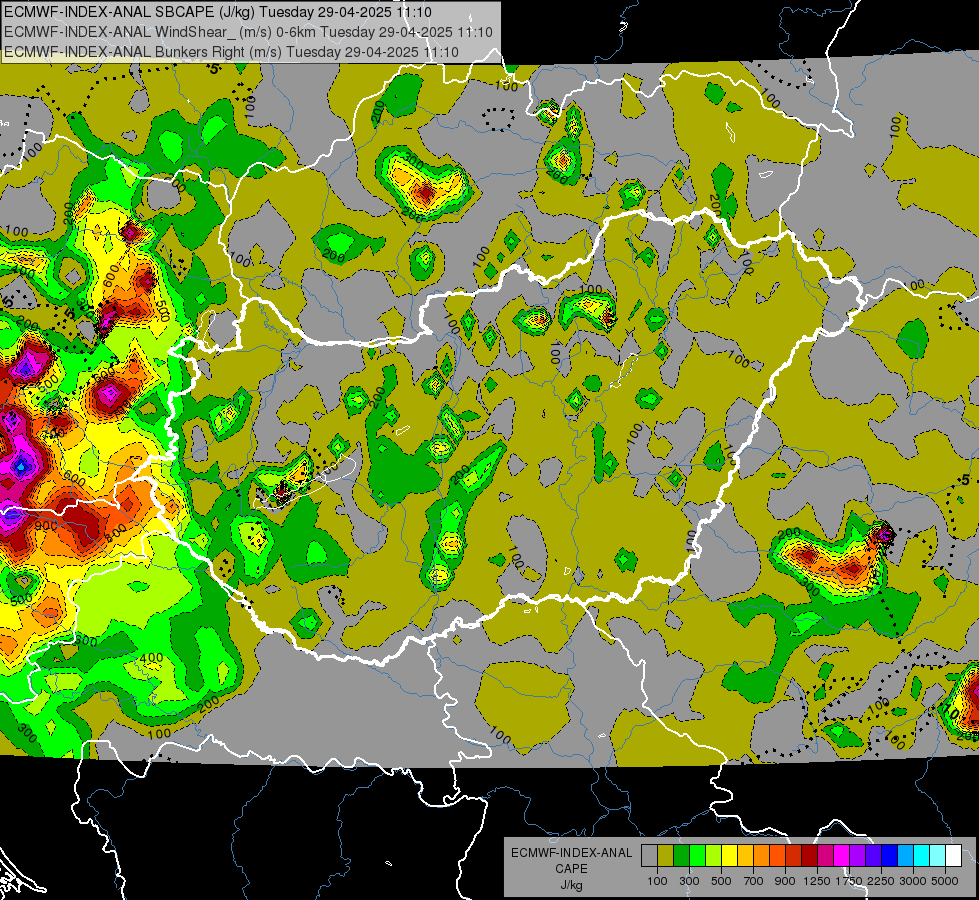979x900 pixels.
Task: Click the legend value 300
Action: 689,881
